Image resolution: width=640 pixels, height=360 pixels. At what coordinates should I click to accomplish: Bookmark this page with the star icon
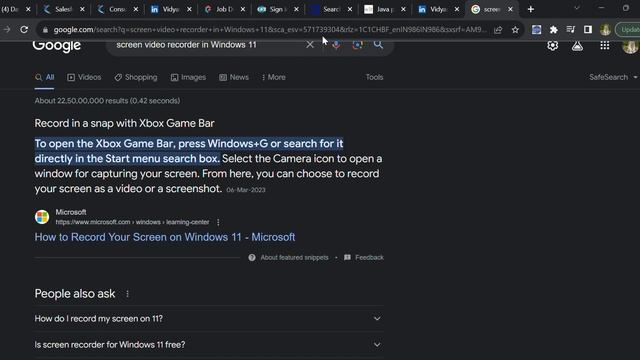[515, 30]
